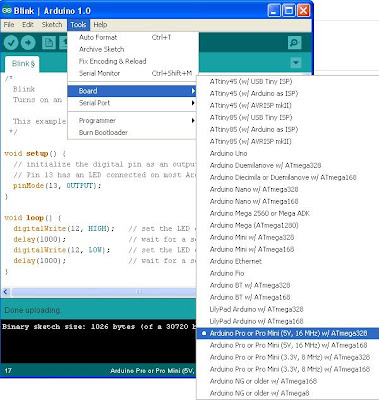Viewport: 379px width, 400px height.
Task: Click the Upload arrow toolbar icon
Action: coord(28,43)
